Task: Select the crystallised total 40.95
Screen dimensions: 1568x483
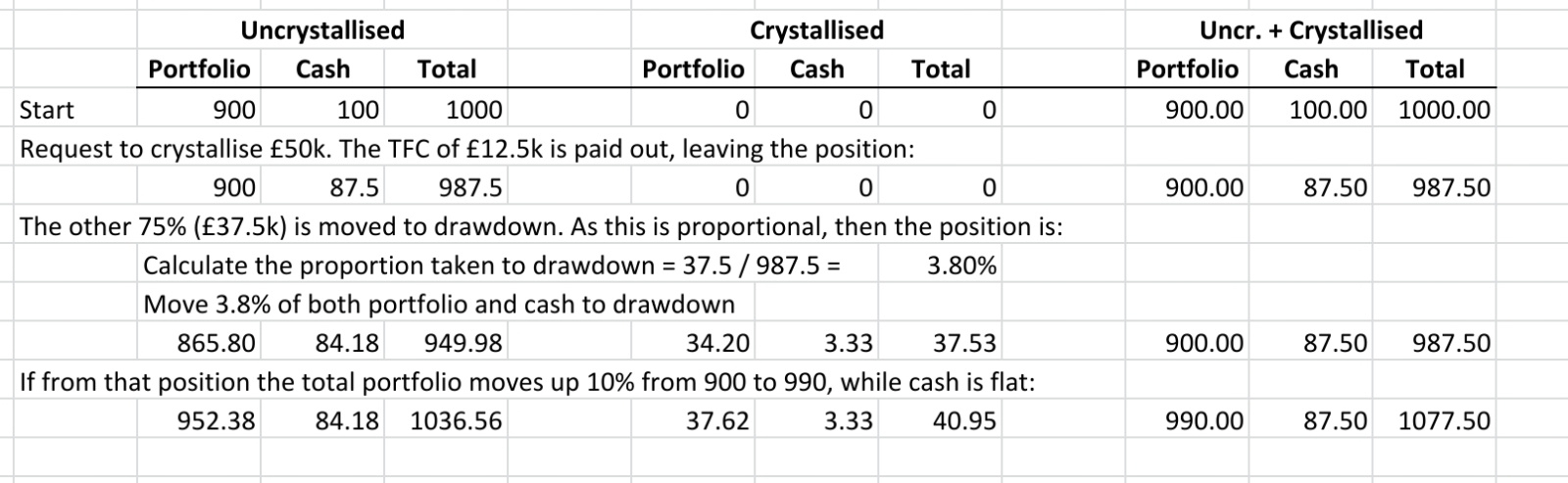Action: (x=964, y=421)
